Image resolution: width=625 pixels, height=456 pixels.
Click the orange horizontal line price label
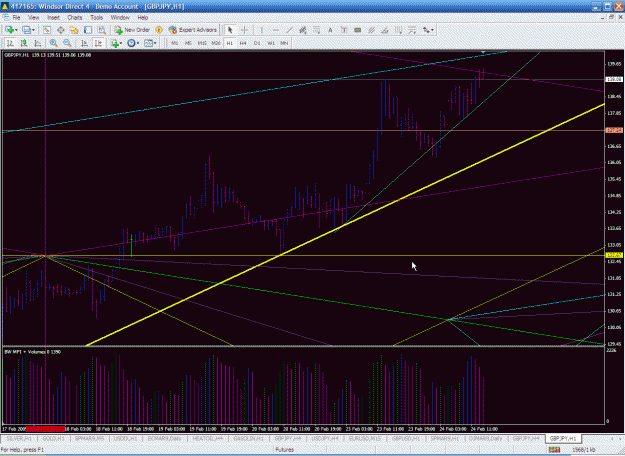click(614, 130)
